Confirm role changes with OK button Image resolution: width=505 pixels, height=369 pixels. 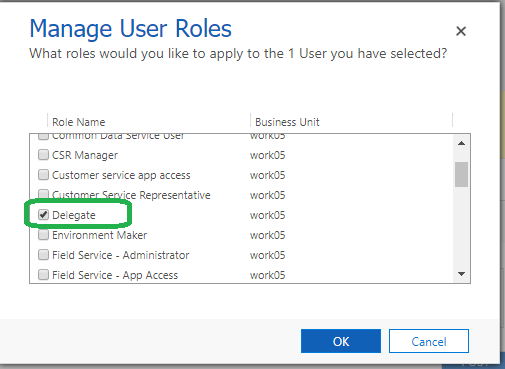pyautogui.click(x=341, y=341)
